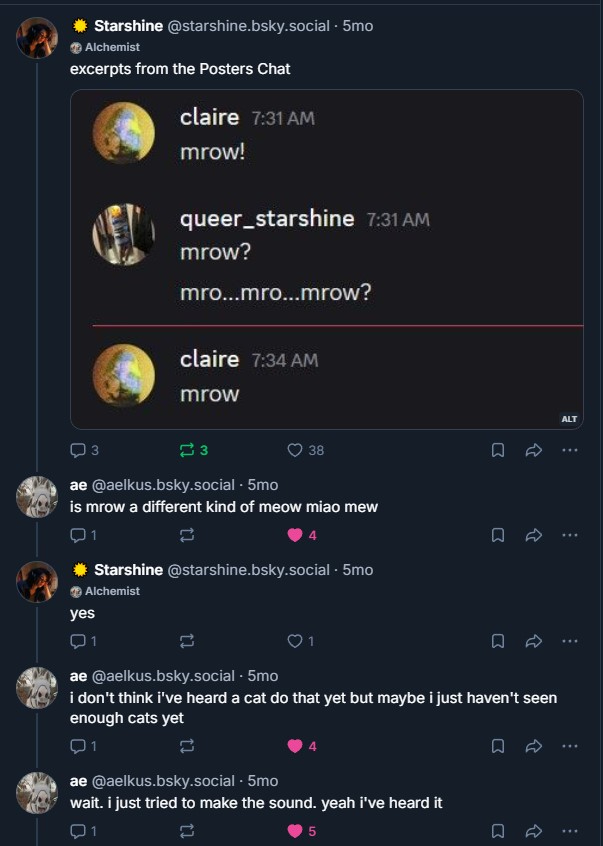Image resolution: width=603 pixels, height=846 pixels.
Task: Open Starshine's profile from top post handle
Action: click(x=247, y=26)
